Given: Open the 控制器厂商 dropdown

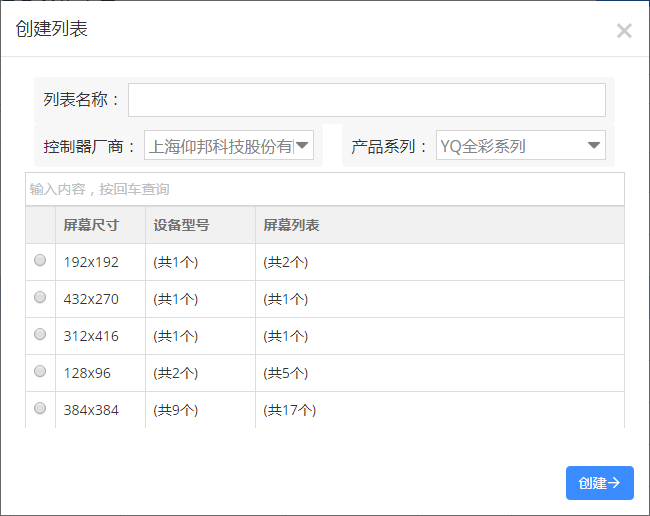Looking at the screenshot, I should [x=229, y=145].
